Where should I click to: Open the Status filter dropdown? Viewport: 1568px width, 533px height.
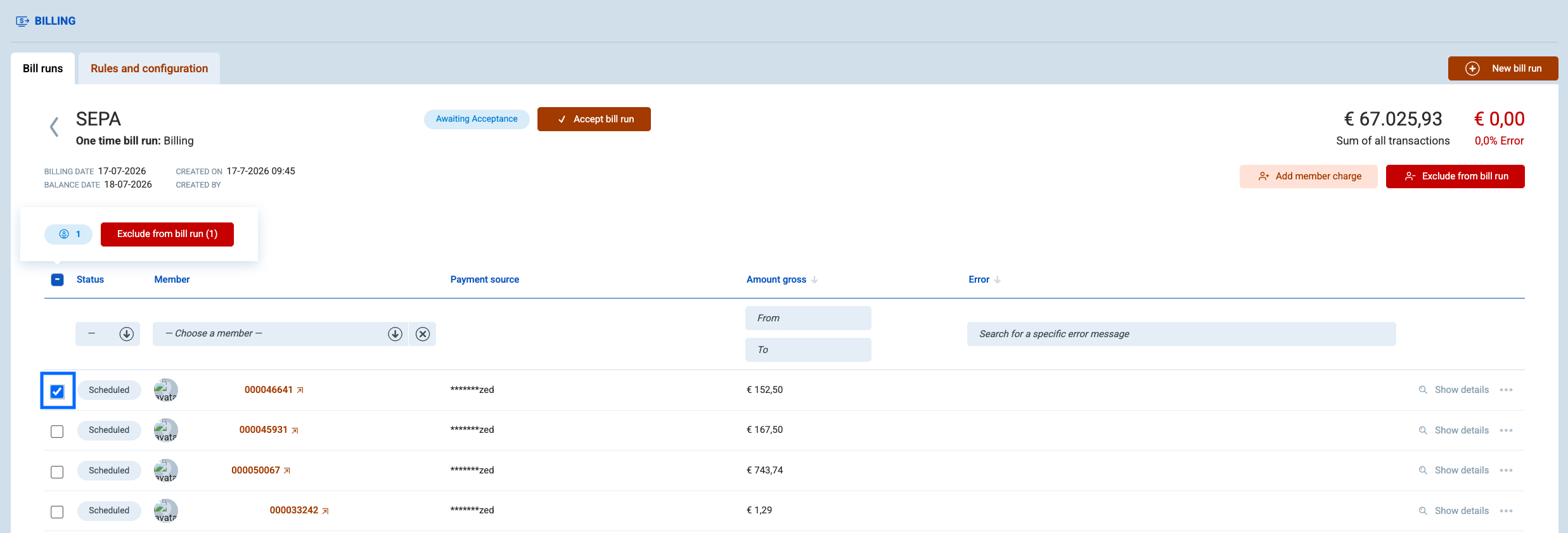(108, 334)
